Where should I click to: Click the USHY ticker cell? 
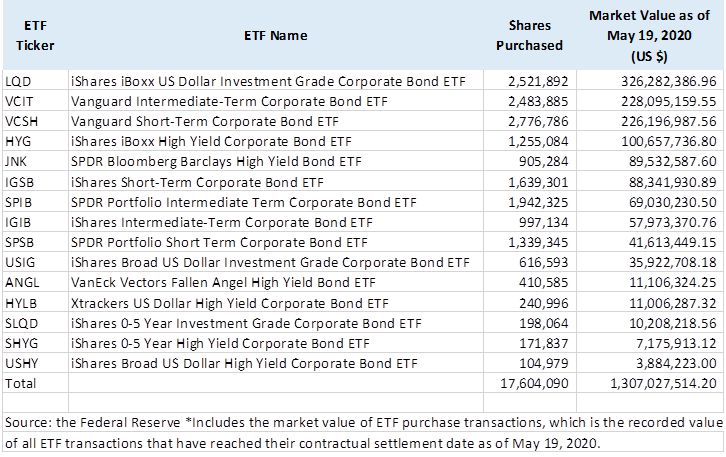coord(36,363)
